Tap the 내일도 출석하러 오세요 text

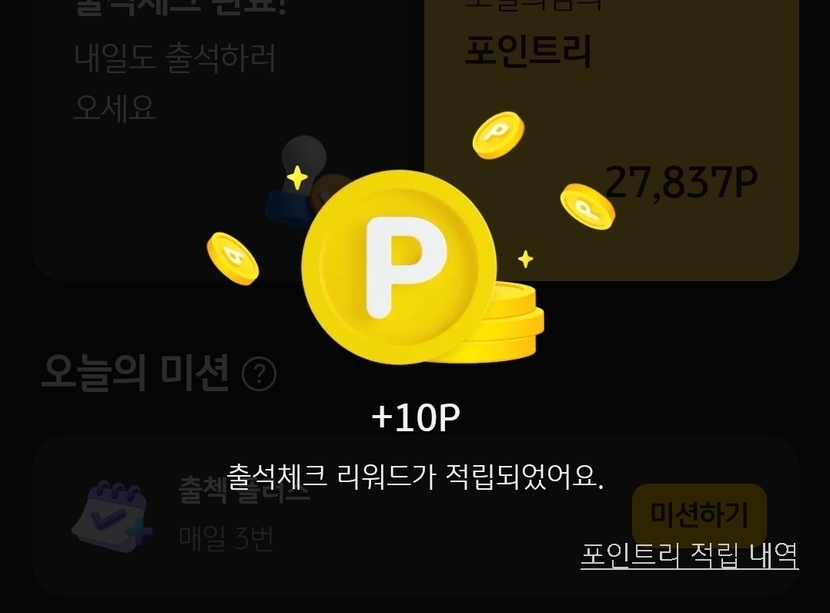175,82
